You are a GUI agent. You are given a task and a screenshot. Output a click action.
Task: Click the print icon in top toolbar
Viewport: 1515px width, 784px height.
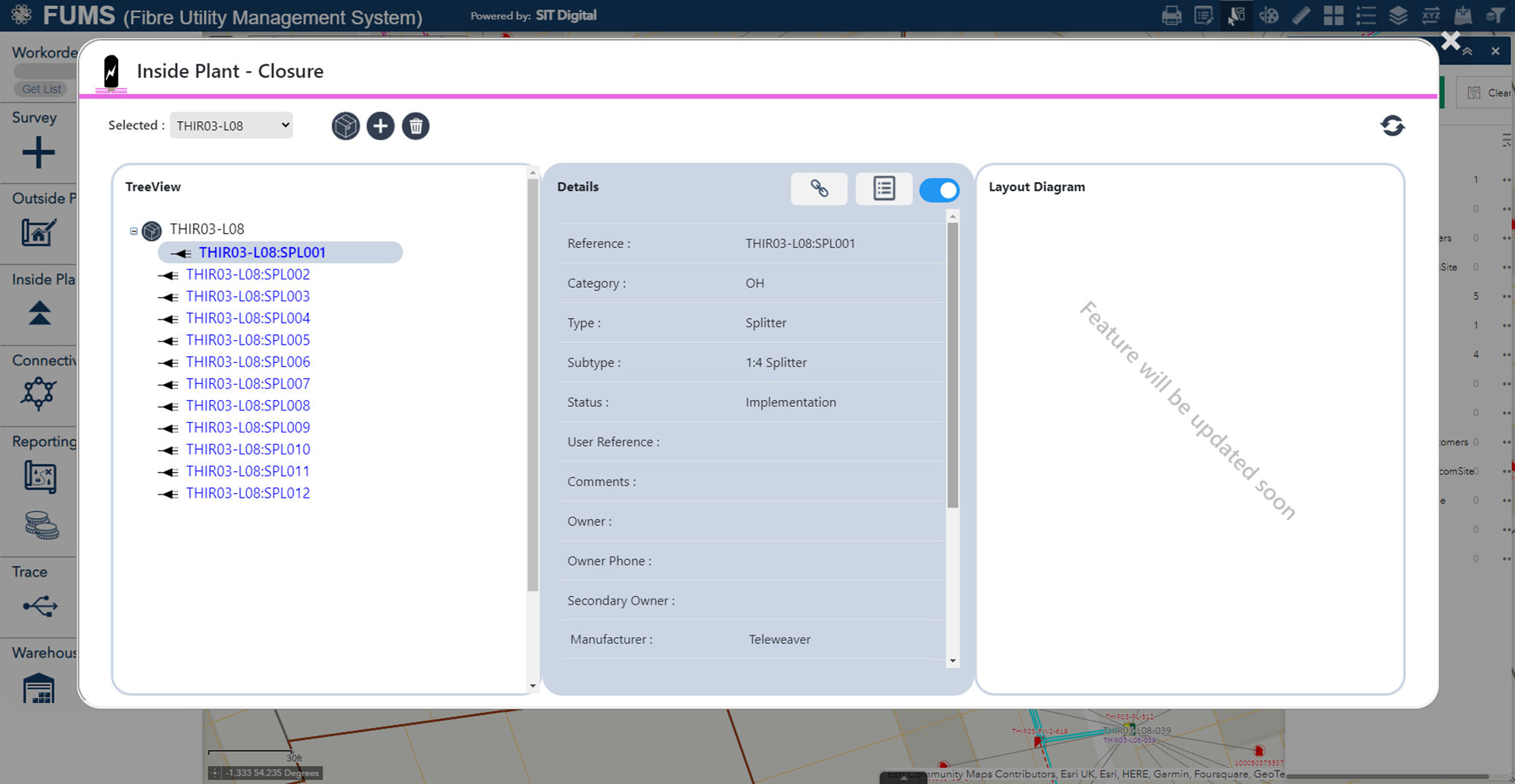click(1171, 15)
